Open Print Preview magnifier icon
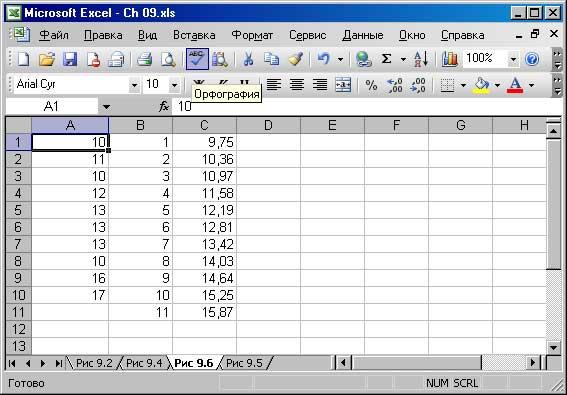567x395 pixels. point(168,59)
